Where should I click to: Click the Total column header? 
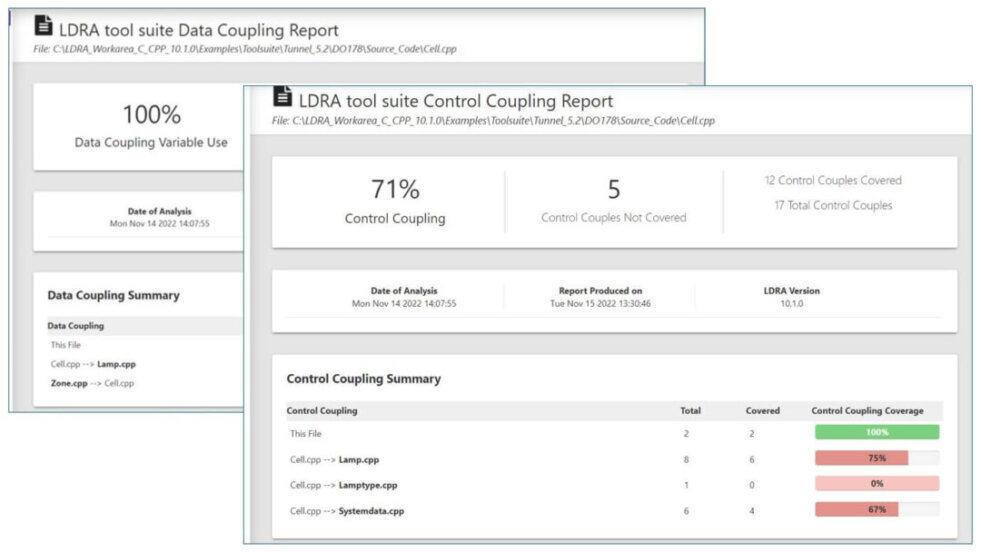[690, 411]
